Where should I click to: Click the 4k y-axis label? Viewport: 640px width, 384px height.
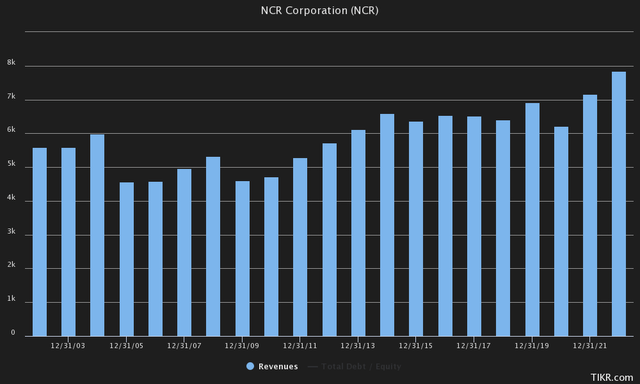point(11,198)
